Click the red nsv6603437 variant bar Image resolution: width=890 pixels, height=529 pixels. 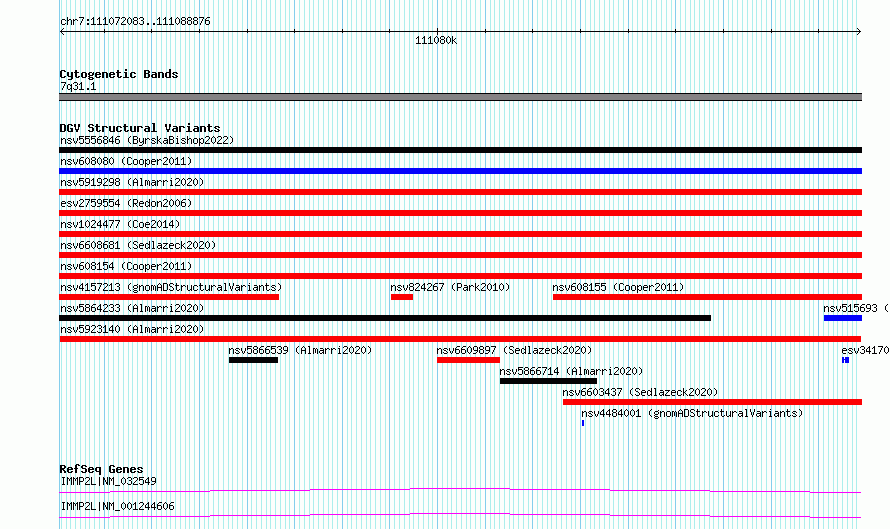point(712,402)
